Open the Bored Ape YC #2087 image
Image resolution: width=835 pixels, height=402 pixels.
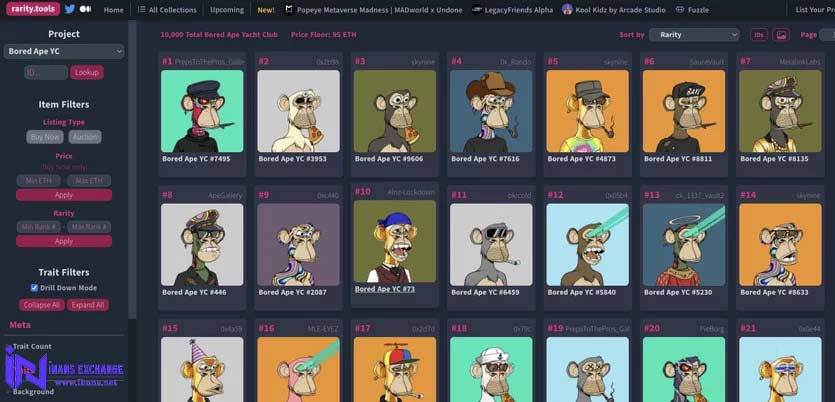click(298, 244)
